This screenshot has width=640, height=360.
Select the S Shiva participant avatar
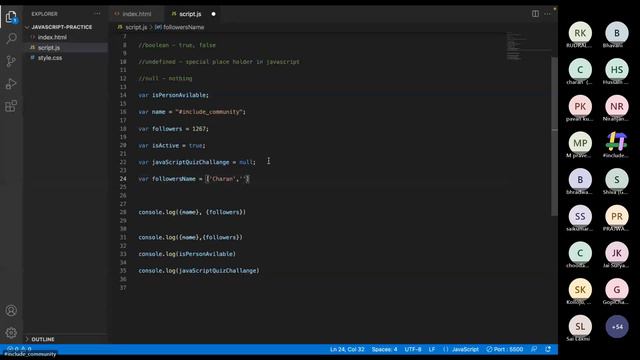[x=617, y=180]
